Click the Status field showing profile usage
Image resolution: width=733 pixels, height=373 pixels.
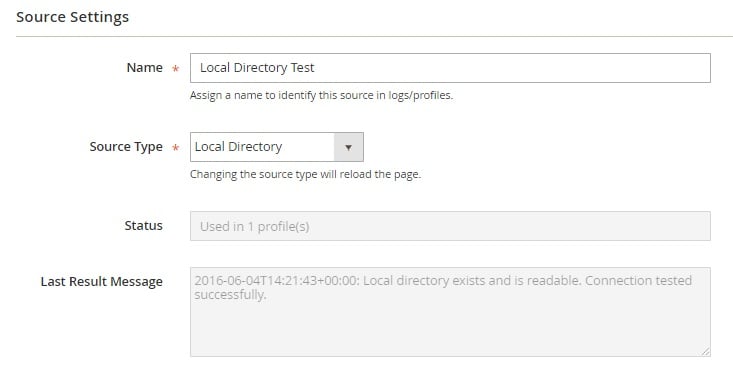coord(450,226)
